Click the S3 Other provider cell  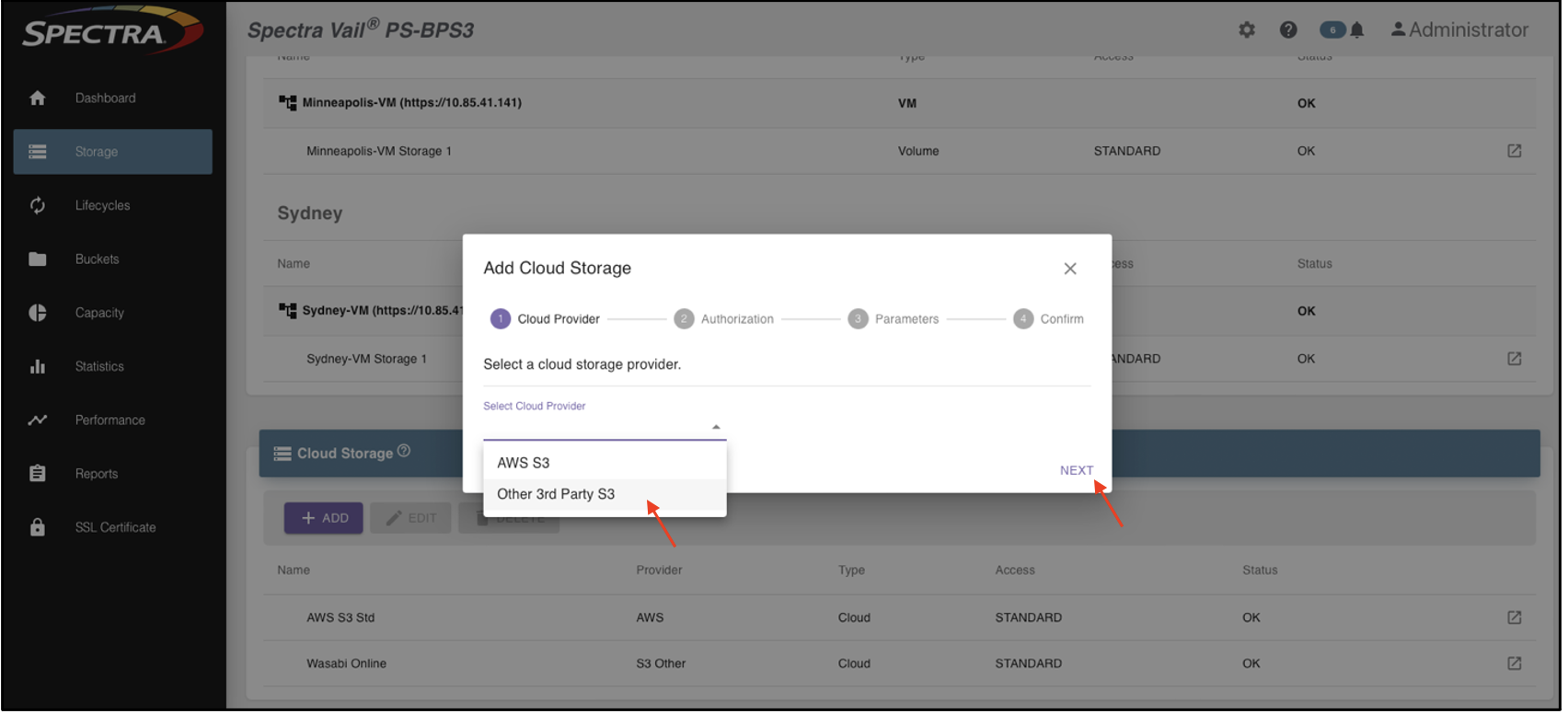tap(661, 663)
